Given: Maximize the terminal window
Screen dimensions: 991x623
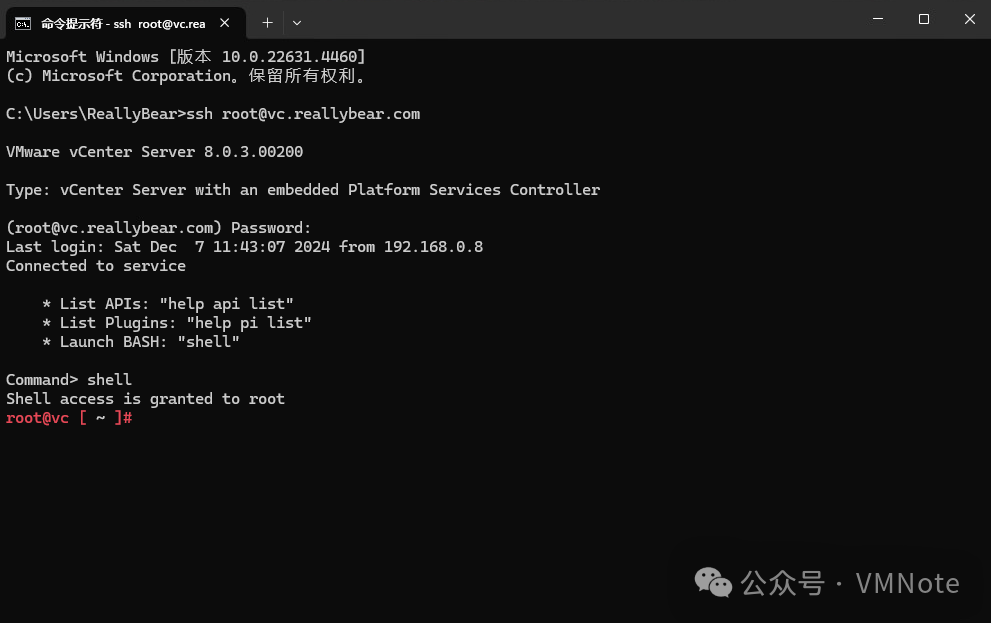Looking at the screenshot, I should point(923,19).
